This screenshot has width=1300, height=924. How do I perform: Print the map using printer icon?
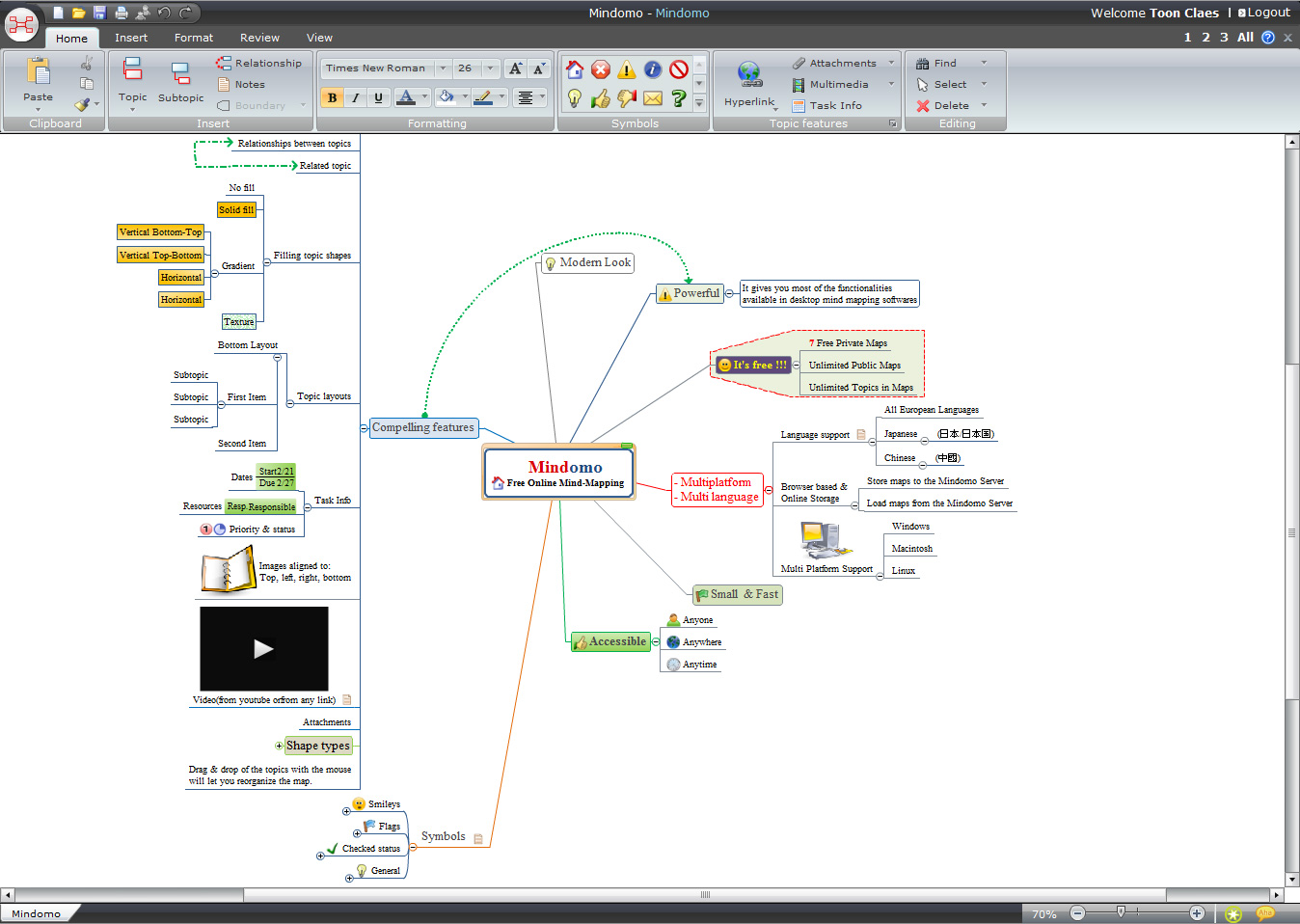point(122,13)
